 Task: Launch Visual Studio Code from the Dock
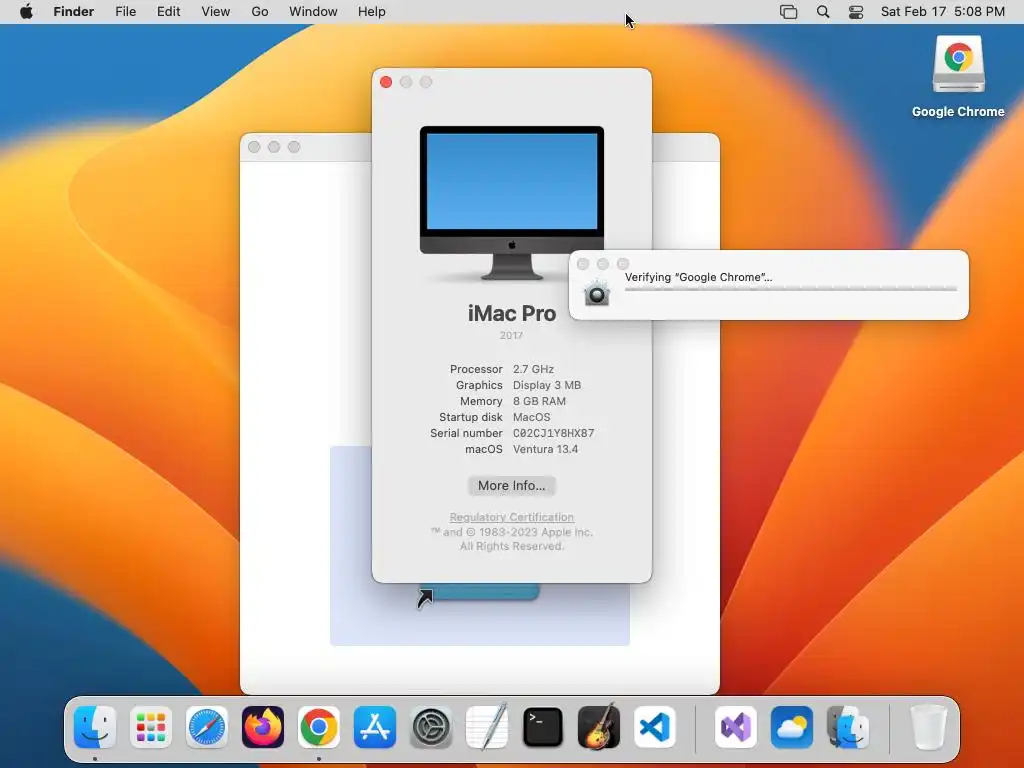(x=654, y=727)
